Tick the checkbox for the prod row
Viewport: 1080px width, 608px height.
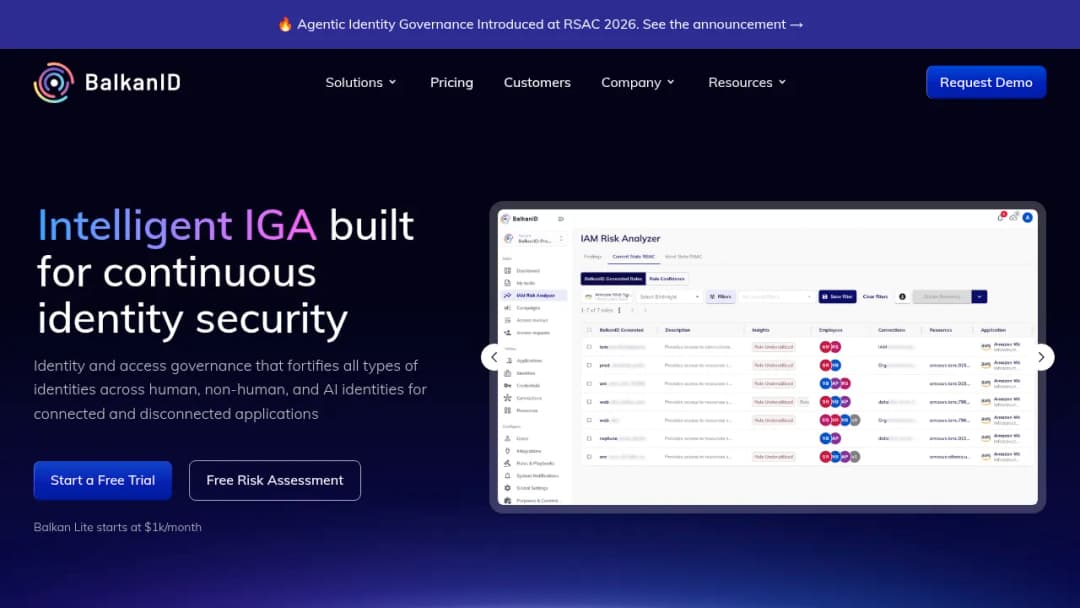tap(589, 365)
